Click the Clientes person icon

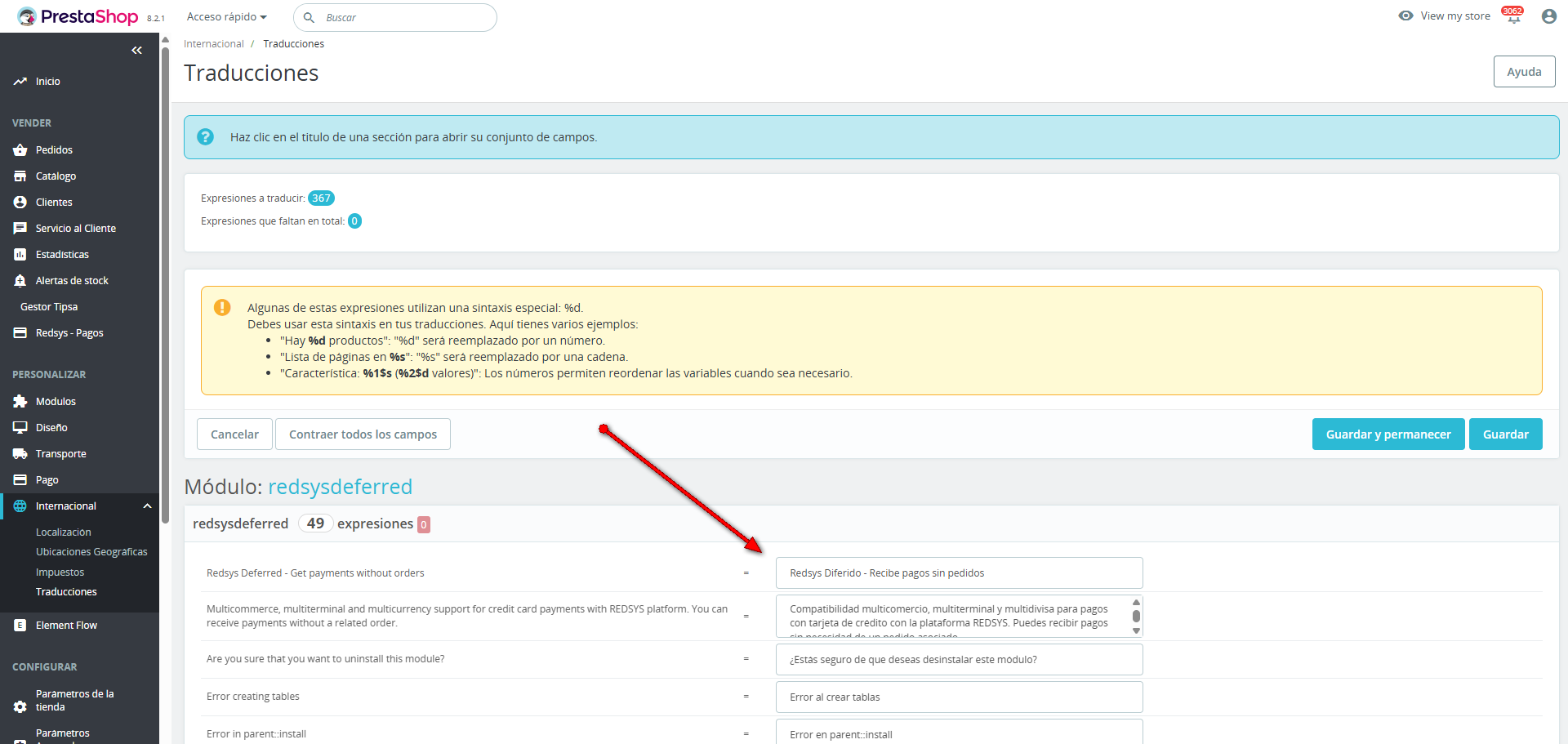pos(20,203)
